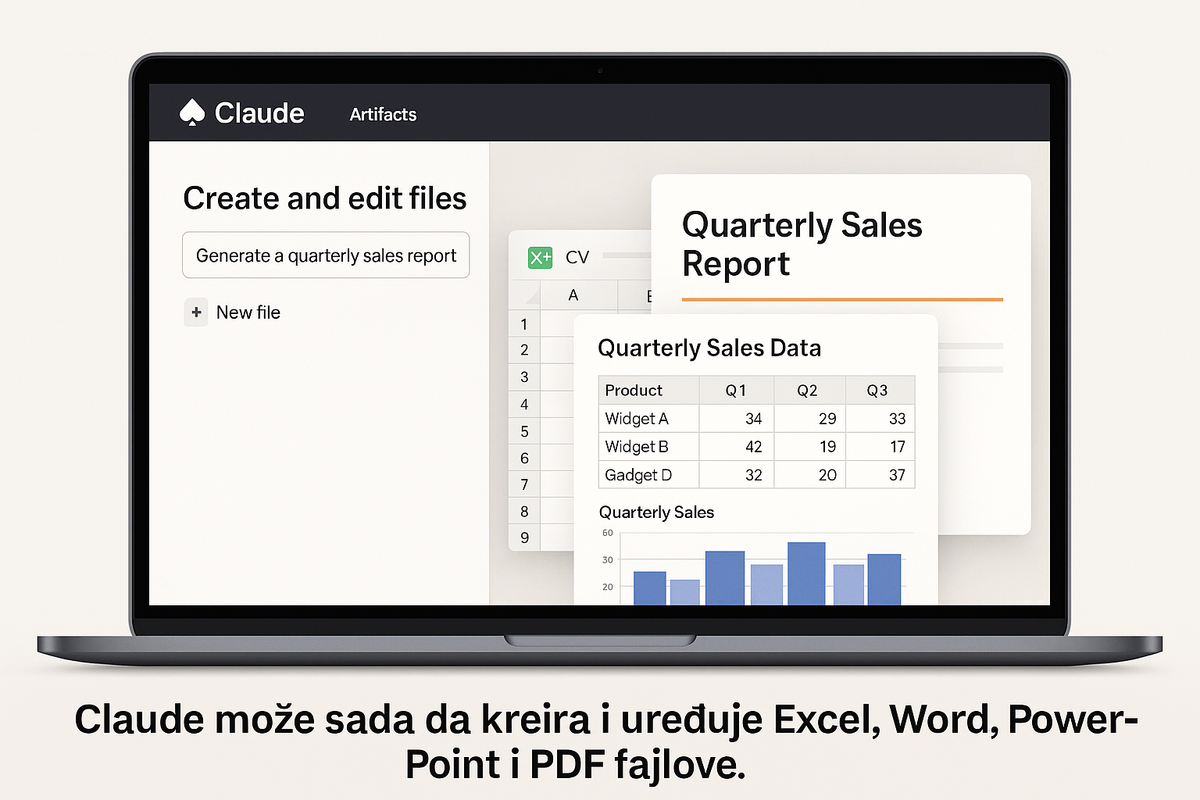Select Widget B Q3 value 17
Screen dimensions: 1200x800
tap(879, 446)
